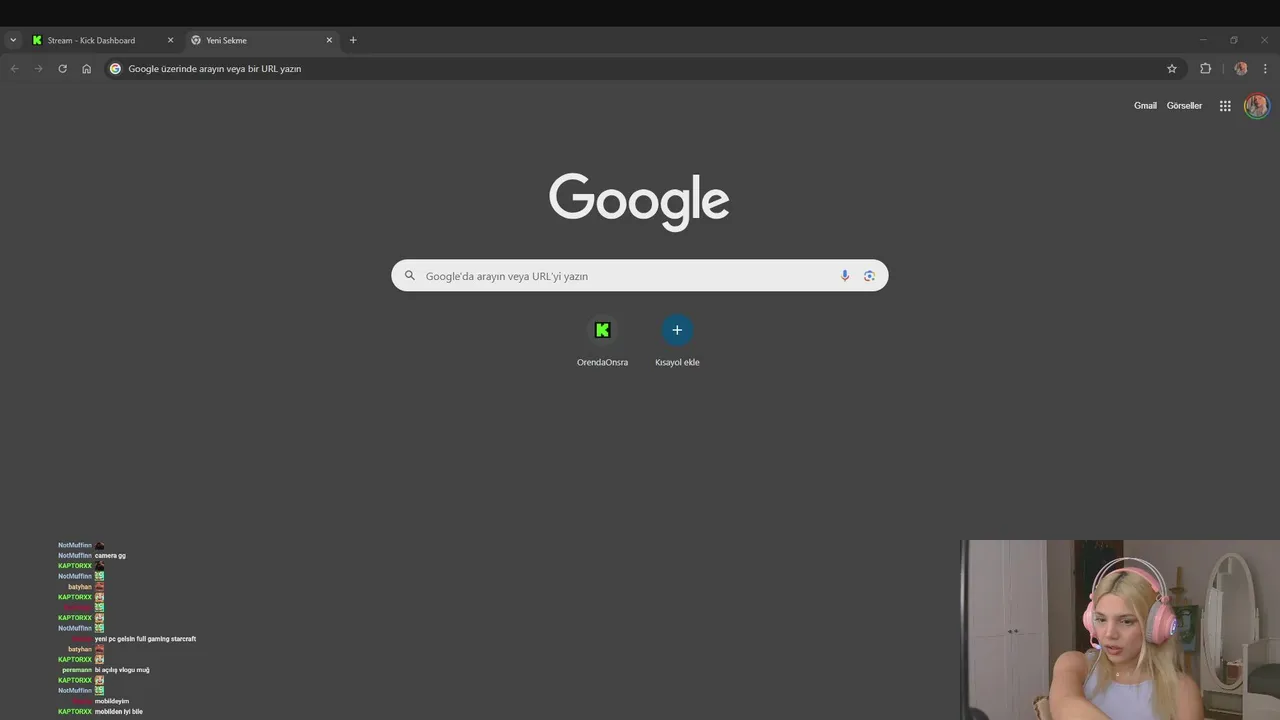Minimize the browser window
The height and width of the screenshot is (720, 1280).
pyautogui.click(x=1203, y=40)
